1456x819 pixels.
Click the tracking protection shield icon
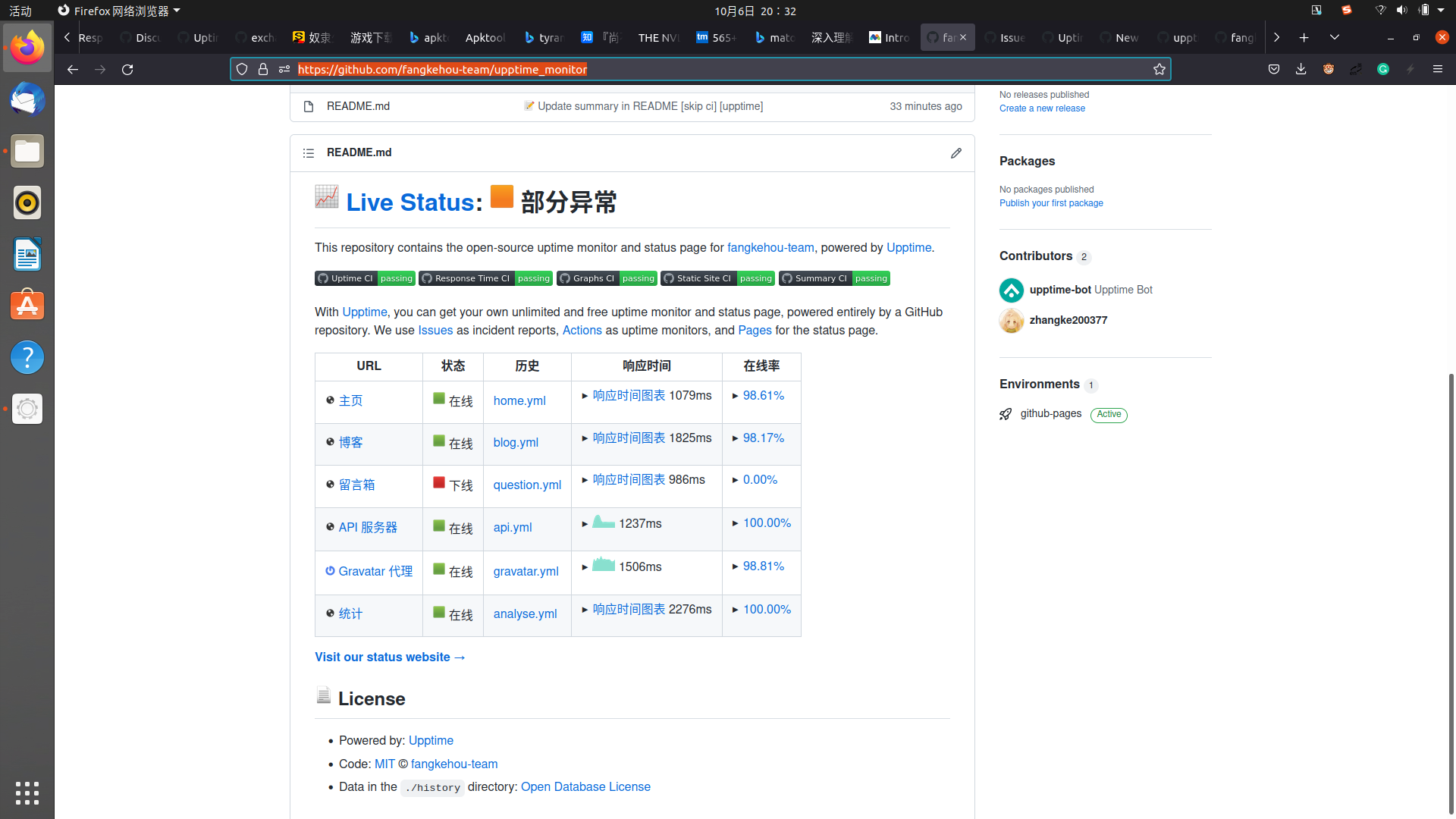pos(241,69)
